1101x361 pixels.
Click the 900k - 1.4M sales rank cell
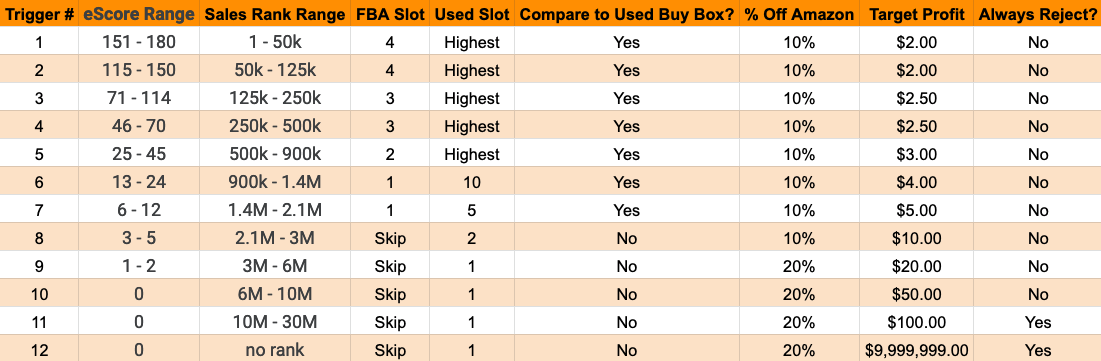click(x=275, y=182)
